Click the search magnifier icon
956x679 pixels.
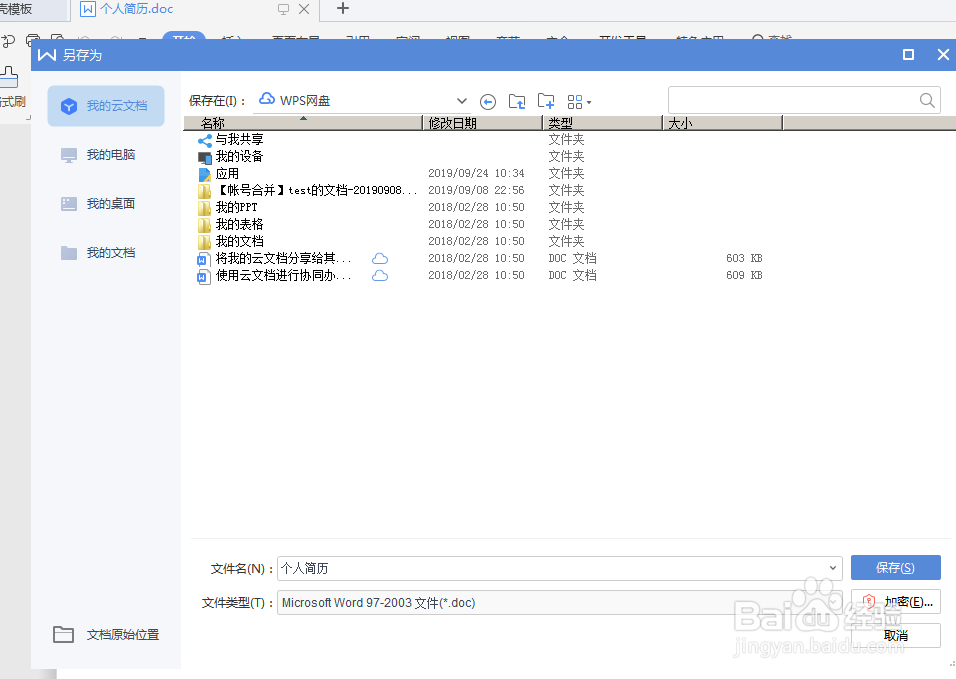(x=927, y=100)
